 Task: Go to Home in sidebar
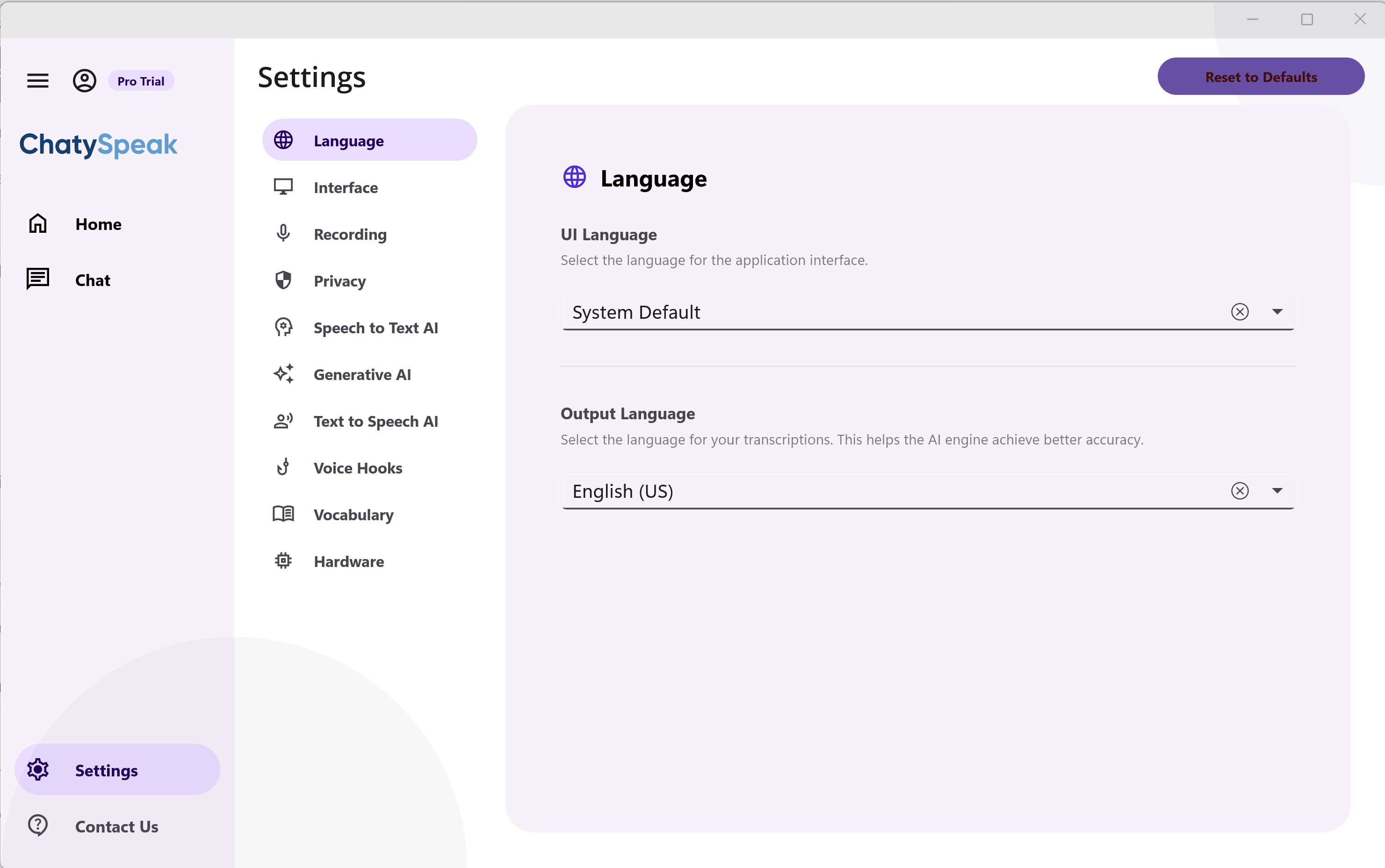tap(98, 224)
